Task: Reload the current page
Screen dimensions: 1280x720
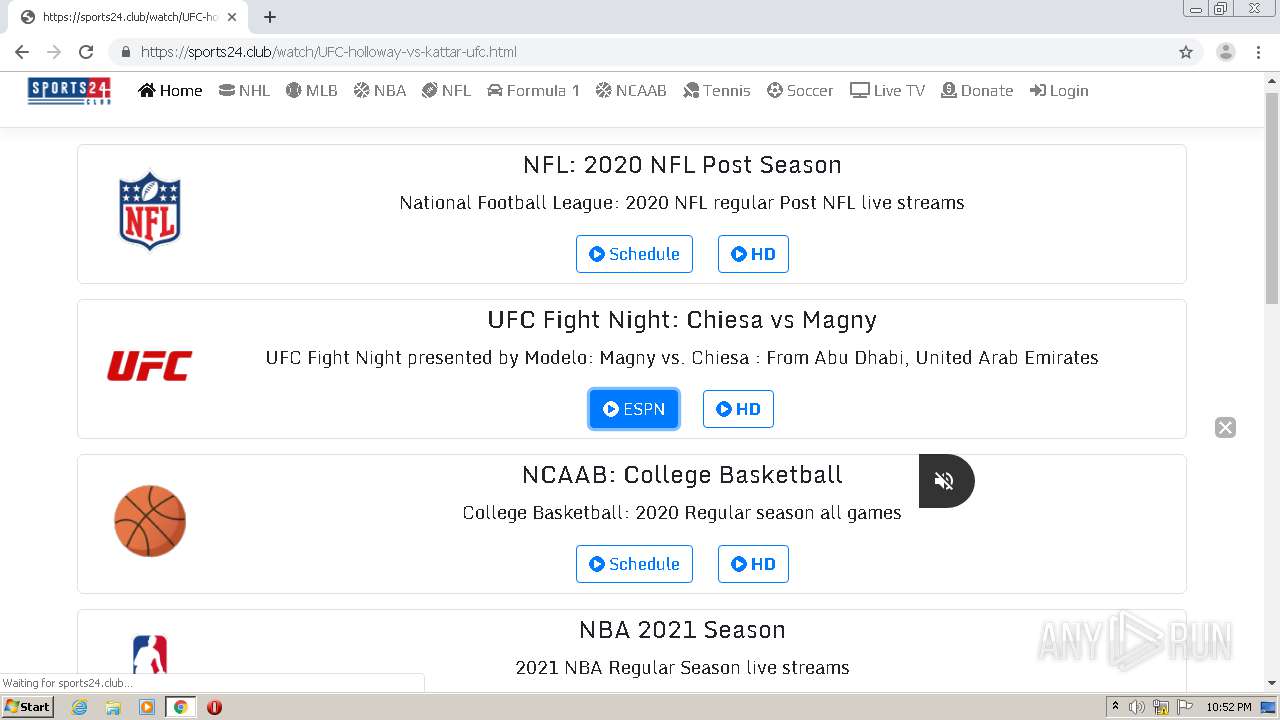Action: 86,52
